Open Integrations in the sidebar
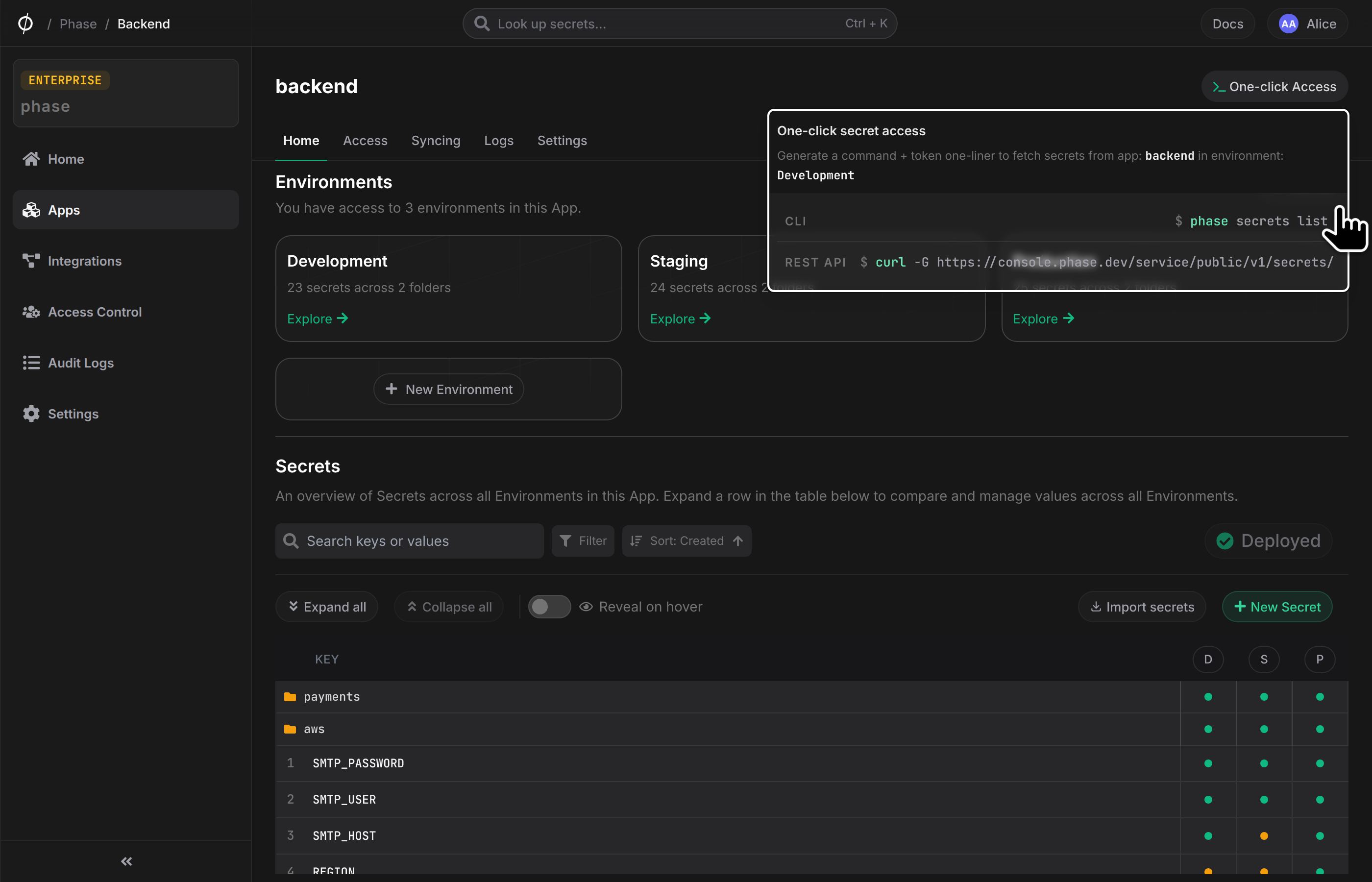1372x882 pixels. 125,261
